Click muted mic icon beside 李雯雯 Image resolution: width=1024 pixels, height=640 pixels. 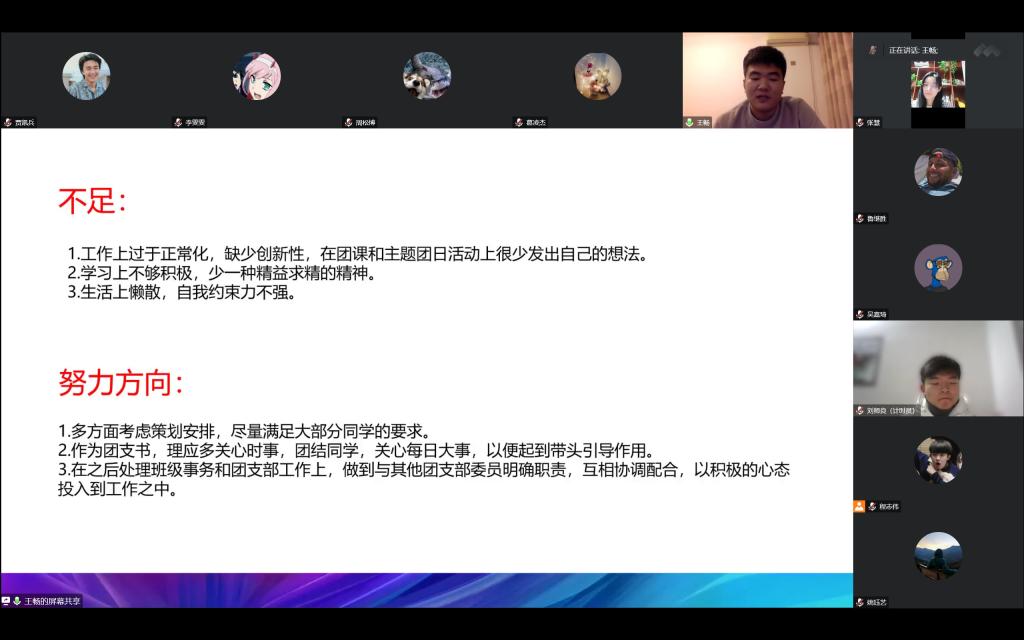[178, 123]
